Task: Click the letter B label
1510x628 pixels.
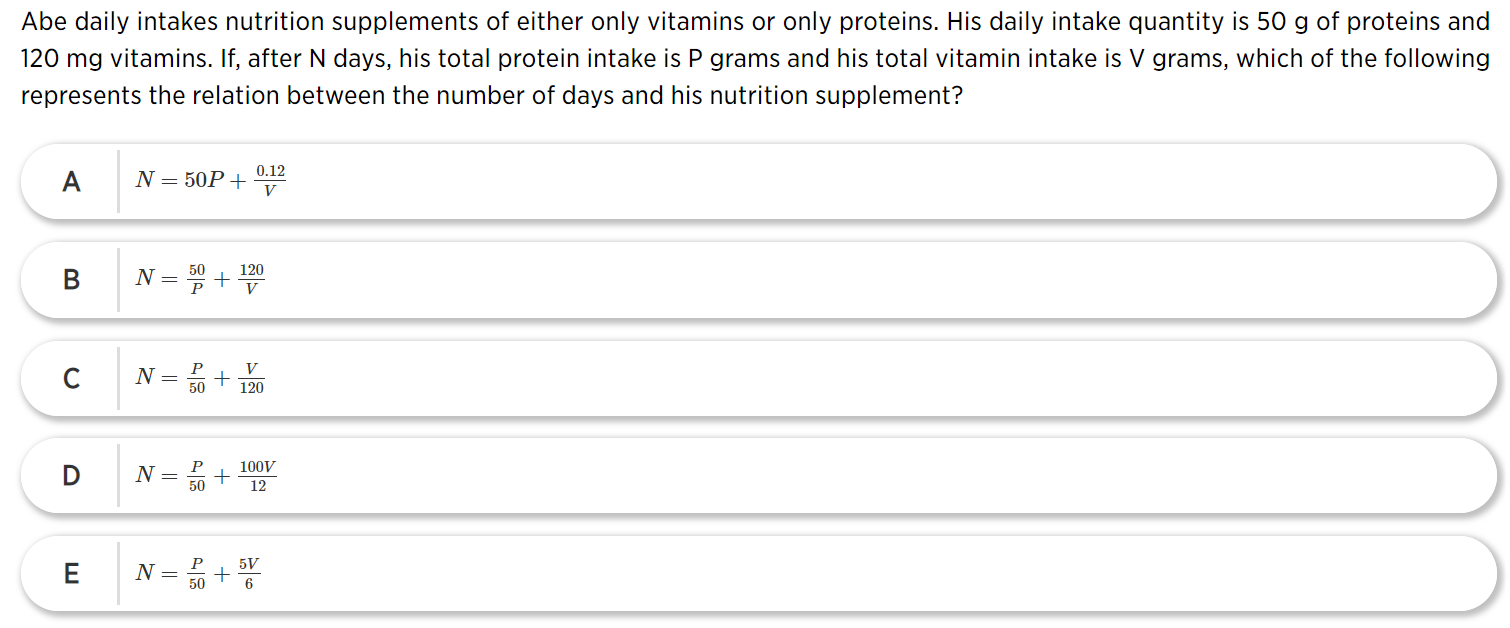Action: 71,280
